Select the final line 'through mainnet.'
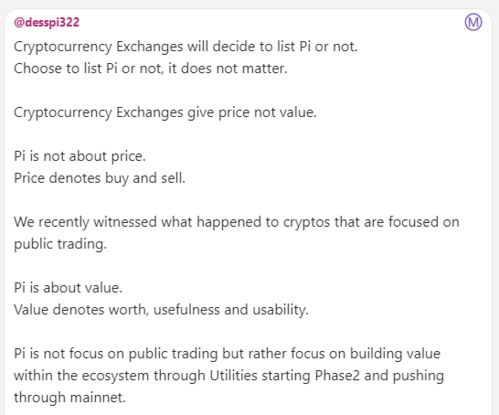Screen dimensions: 499x415 [x=70, y=397]
